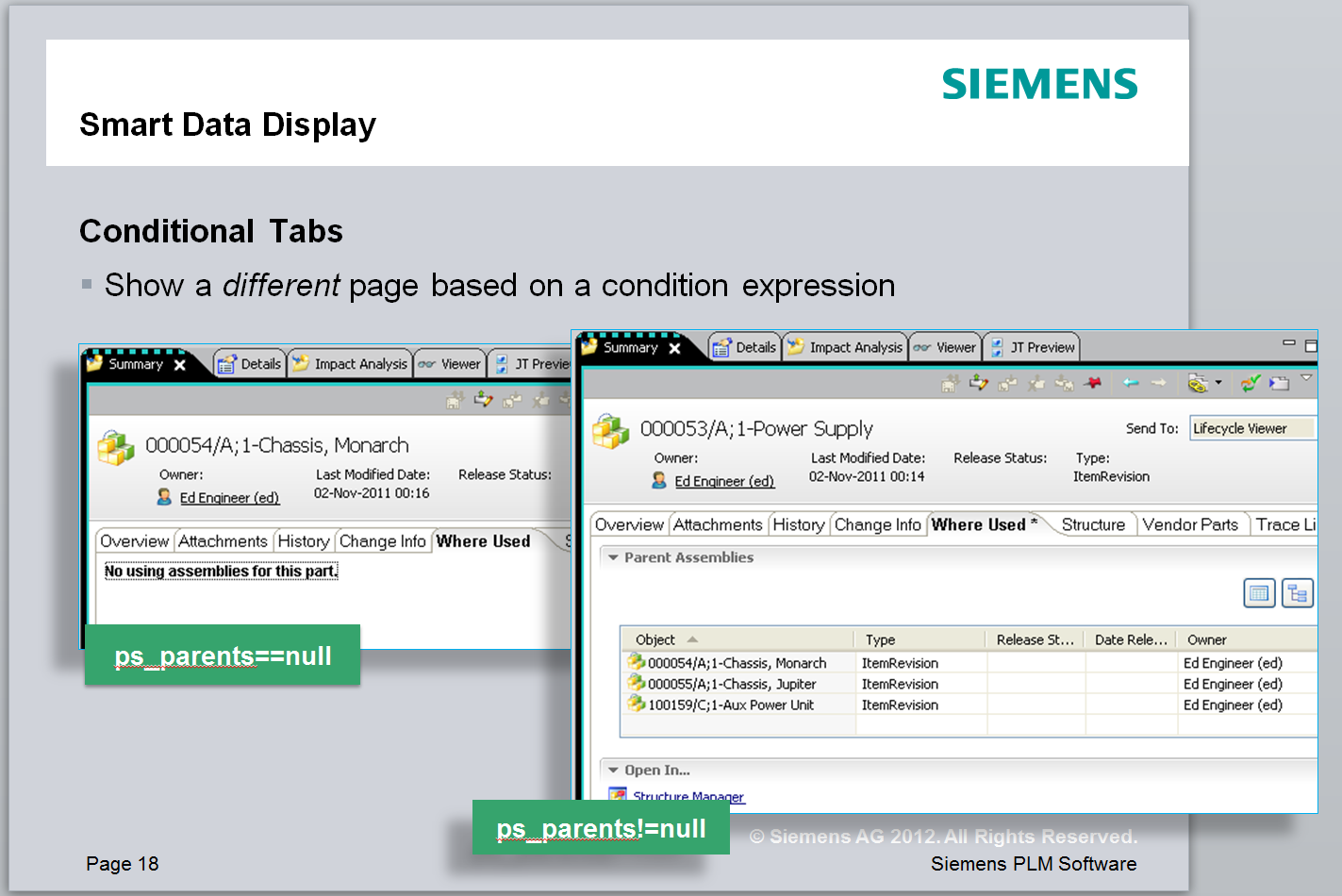Click check-out and edit icon in Chassis Monarch window
Image resolution: width=1342 pixels, height=896 pixels.
pos(484,400)
